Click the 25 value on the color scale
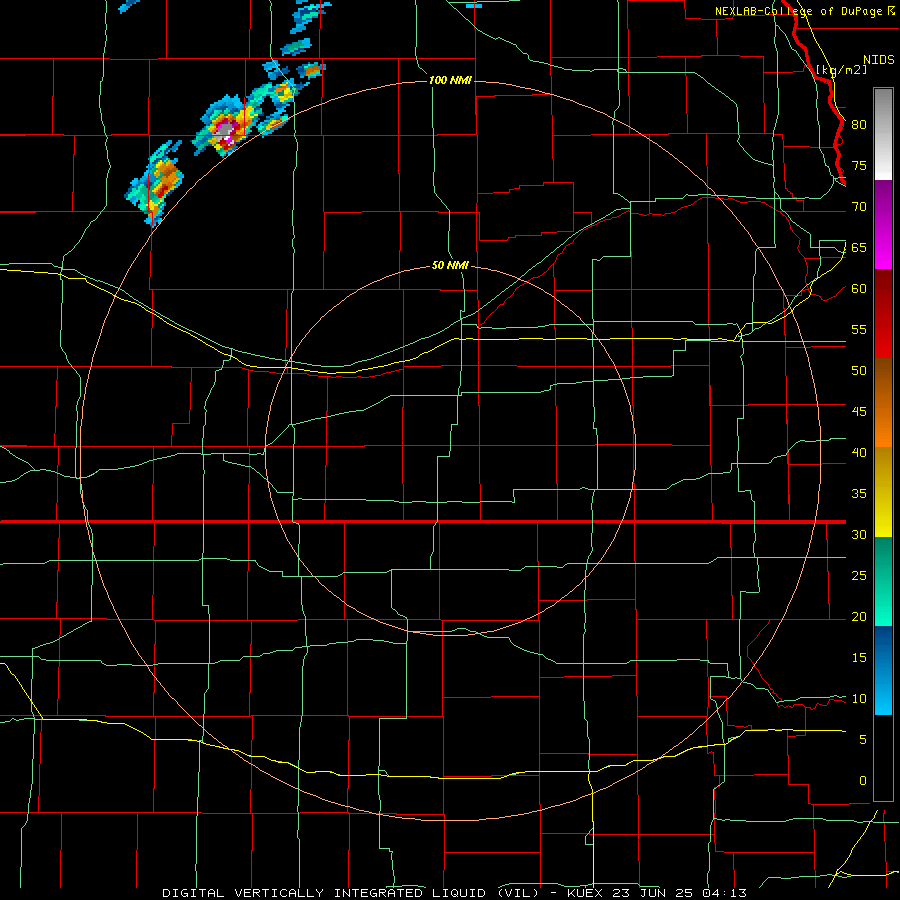 tap(859, 575)
